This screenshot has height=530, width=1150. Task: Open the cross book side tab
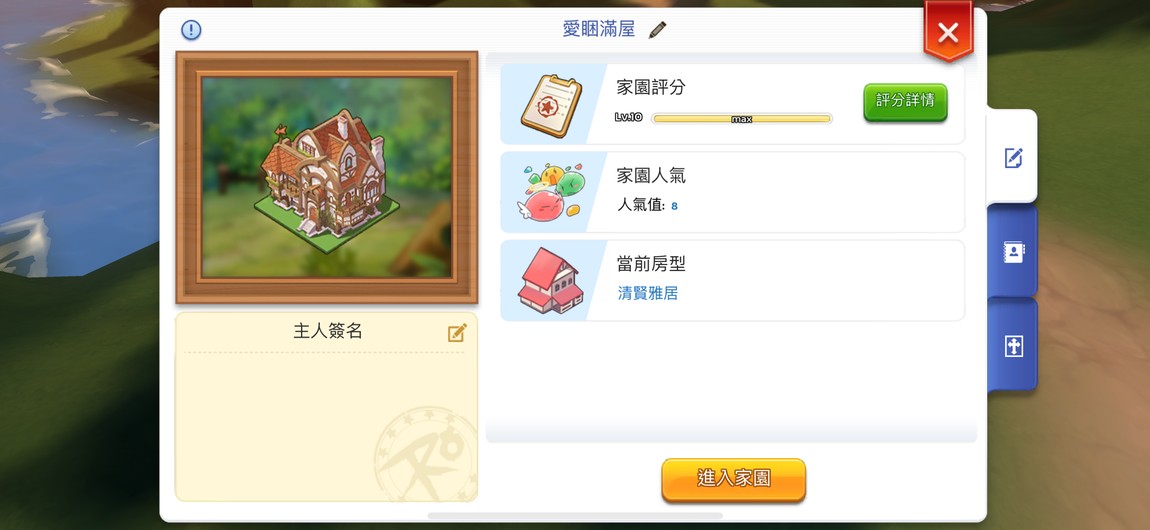coord(1013,346)
